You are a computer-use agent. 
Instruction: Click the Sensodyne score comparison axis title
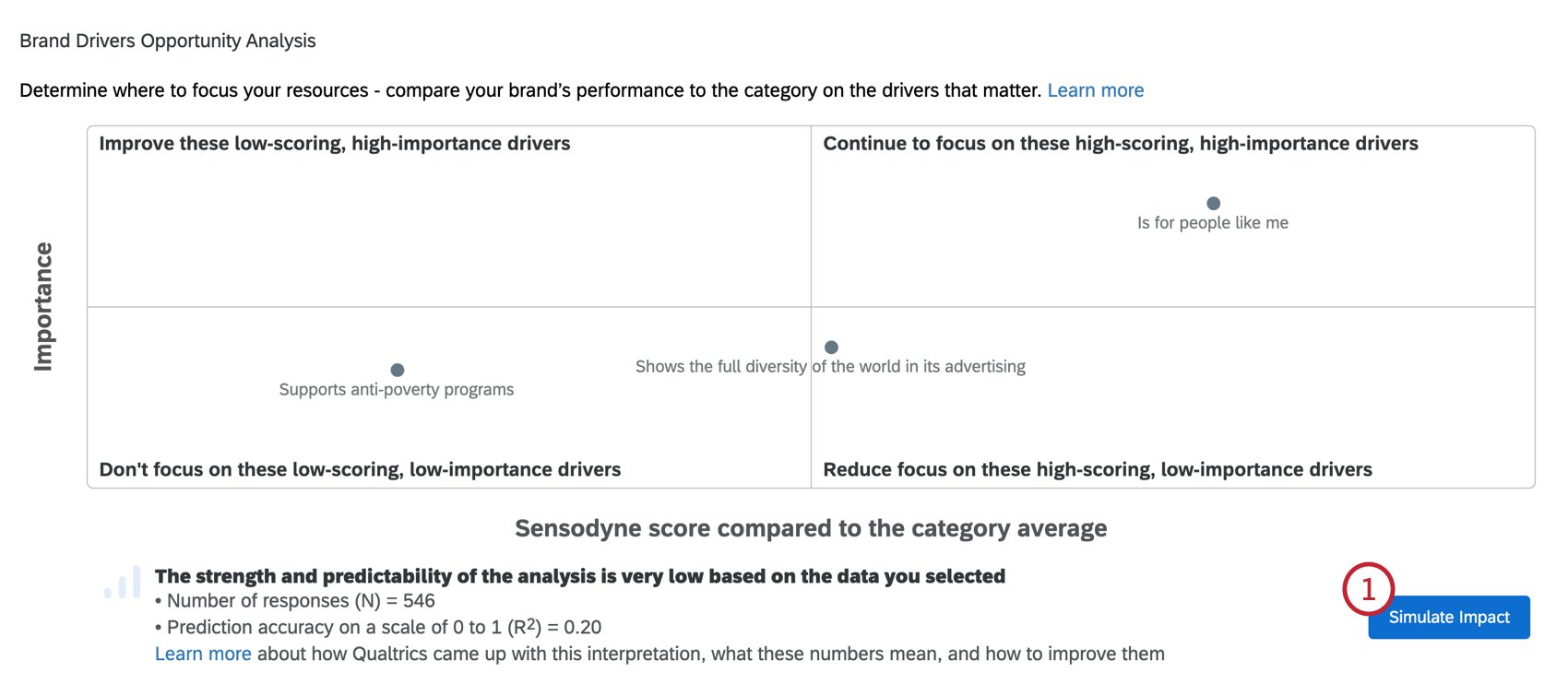click(810, 528)
